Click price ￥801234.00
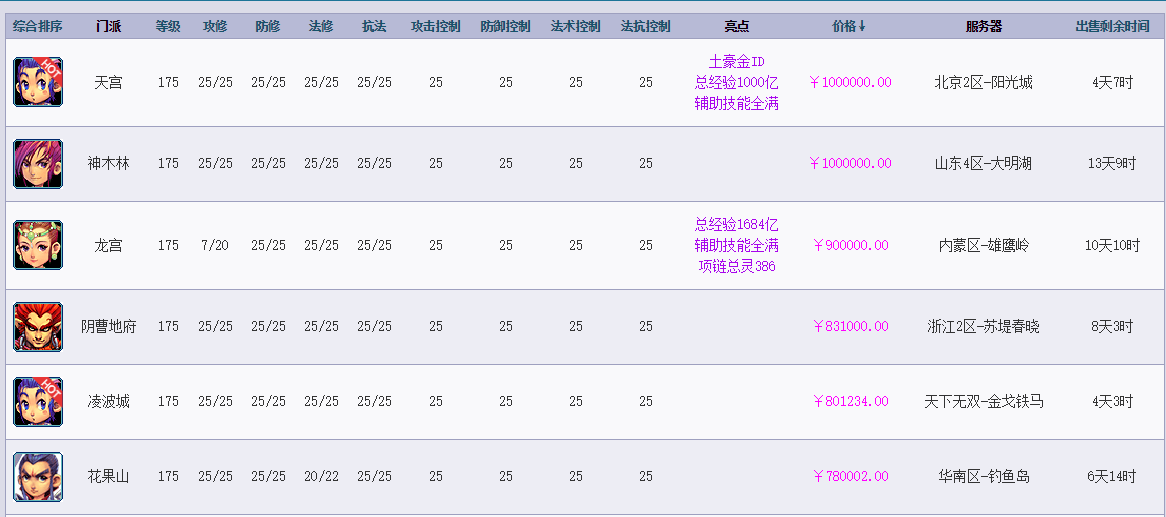Screen dimensions: 1166x517 pyautogui.click(x=850, y=402)
